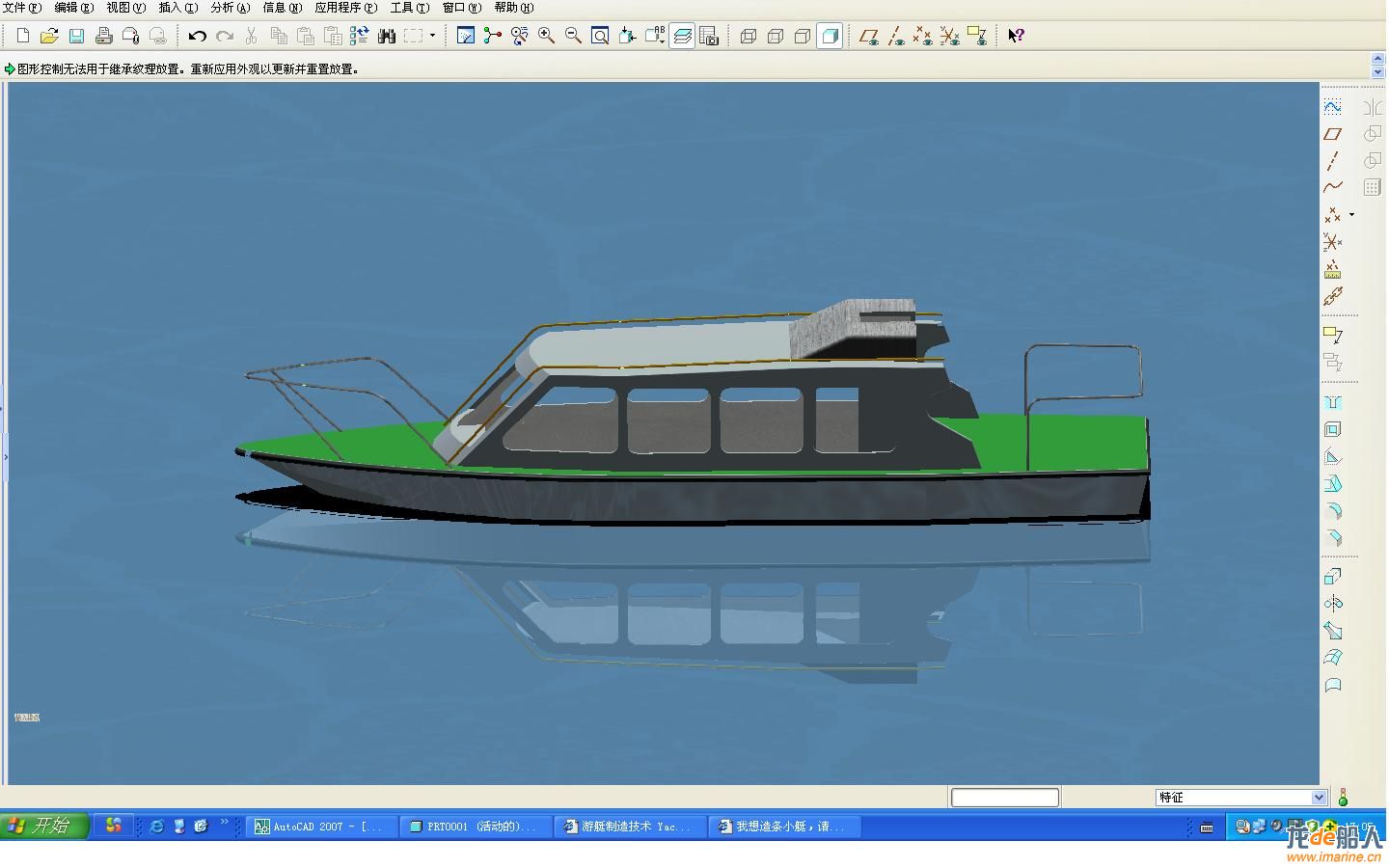Image resolution: width=1389 pixels, height=868 pixels.
Task: Select the Datum Point tool
Action: [x=1333, y=214]
